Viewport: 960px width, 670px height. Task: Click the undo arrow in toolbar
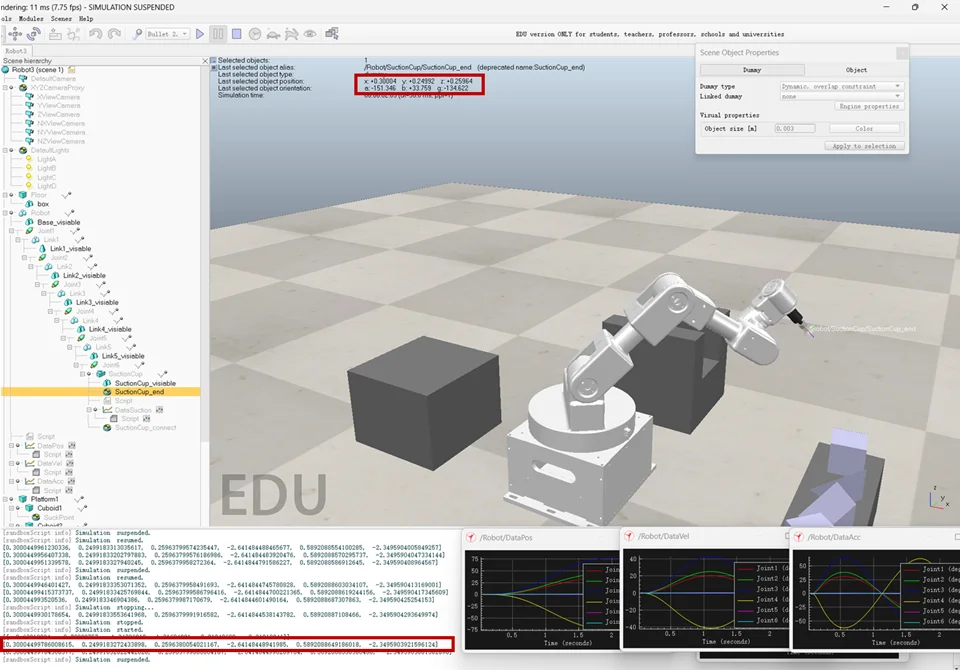[97, 34]
